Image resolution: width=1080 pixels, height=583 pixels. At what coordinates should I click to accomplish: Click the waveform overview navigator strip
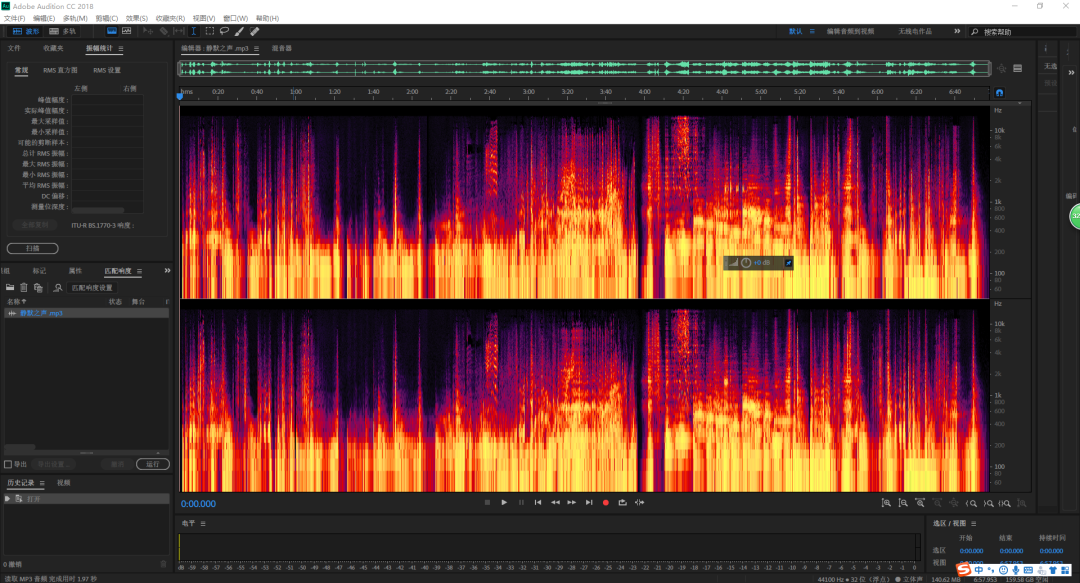(x=584, y=68)
